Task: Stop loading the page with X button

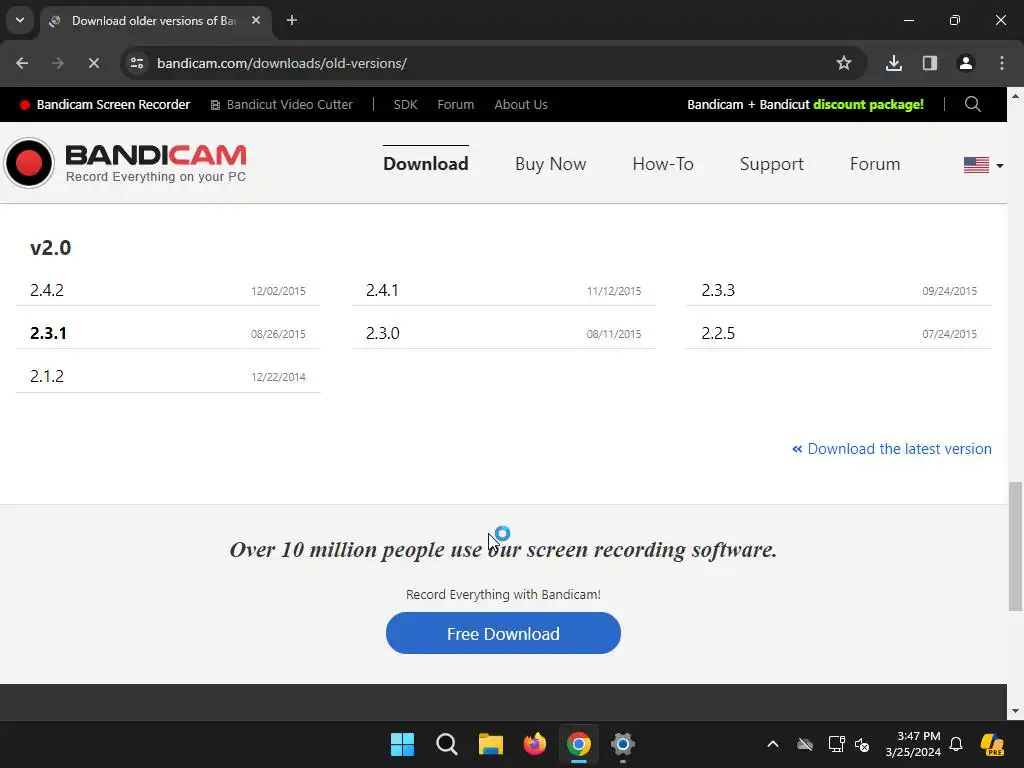Action: [93, 63]
